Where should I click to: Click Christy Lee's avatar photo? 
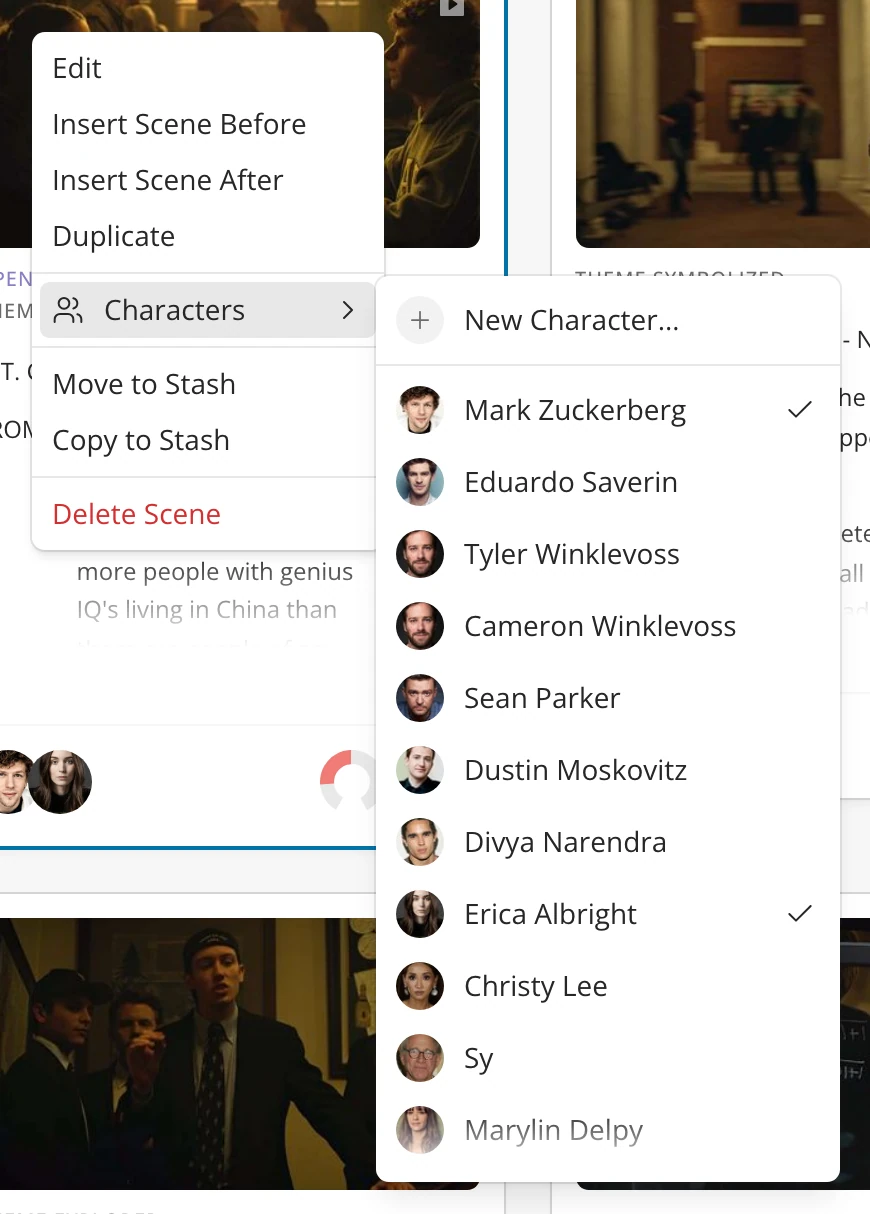pos(420,986)
